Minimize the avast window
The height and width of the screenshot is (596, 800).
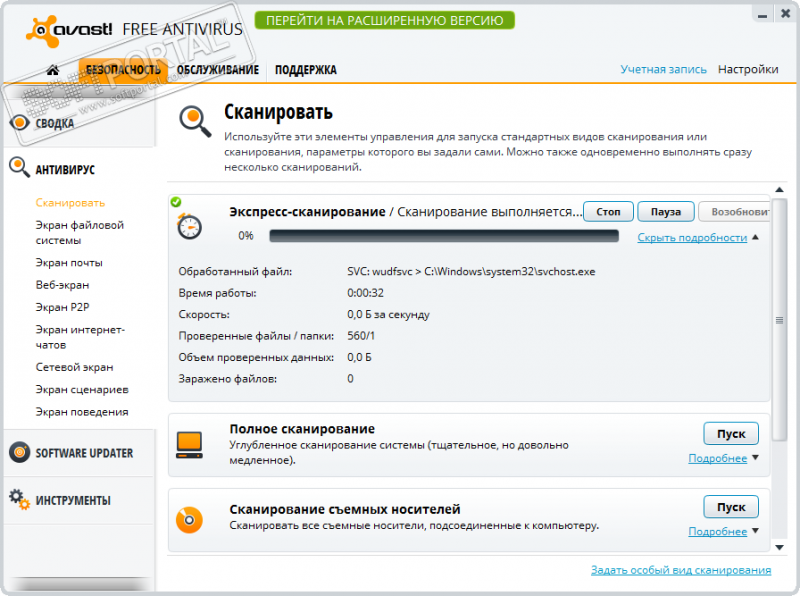pyautogui.click(x=763, y=15)
